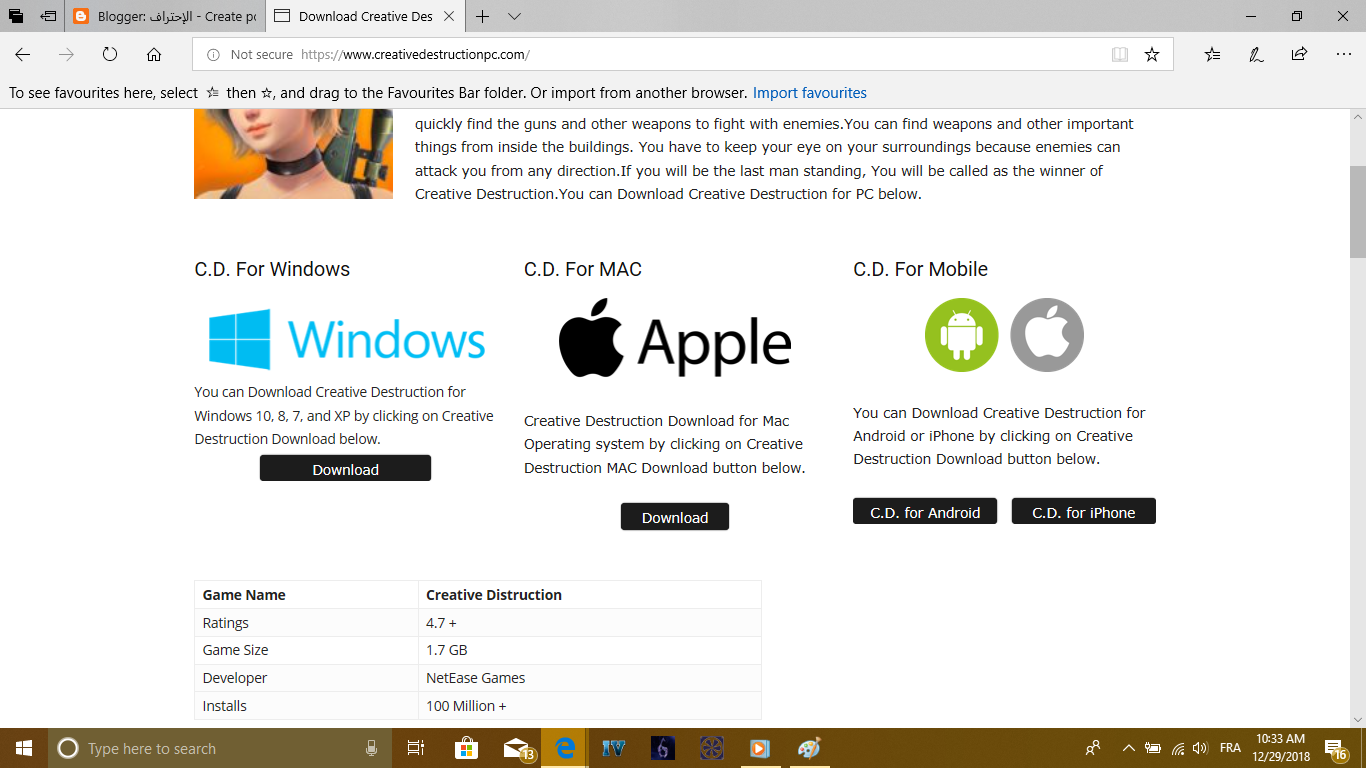This screenshot has height=768, width=1366.
Task: Open the Windows Start menu
Action: pos(24,748)
